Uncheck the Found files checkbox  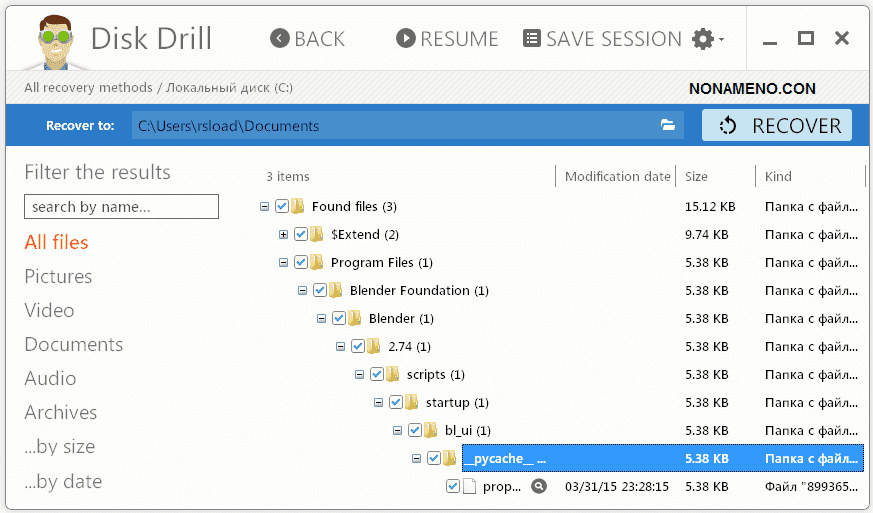[x=282, y=207]
